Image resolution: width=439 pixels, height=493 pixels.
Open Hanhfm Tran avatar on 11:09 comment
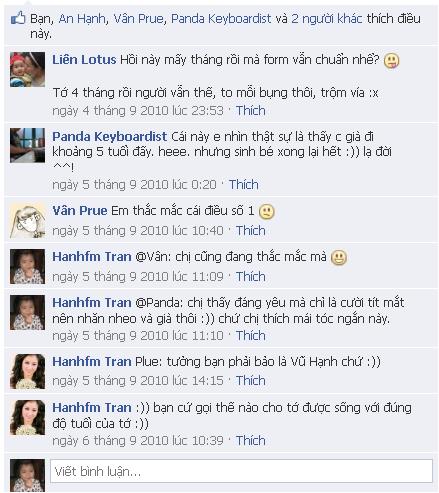coord(27,267)
